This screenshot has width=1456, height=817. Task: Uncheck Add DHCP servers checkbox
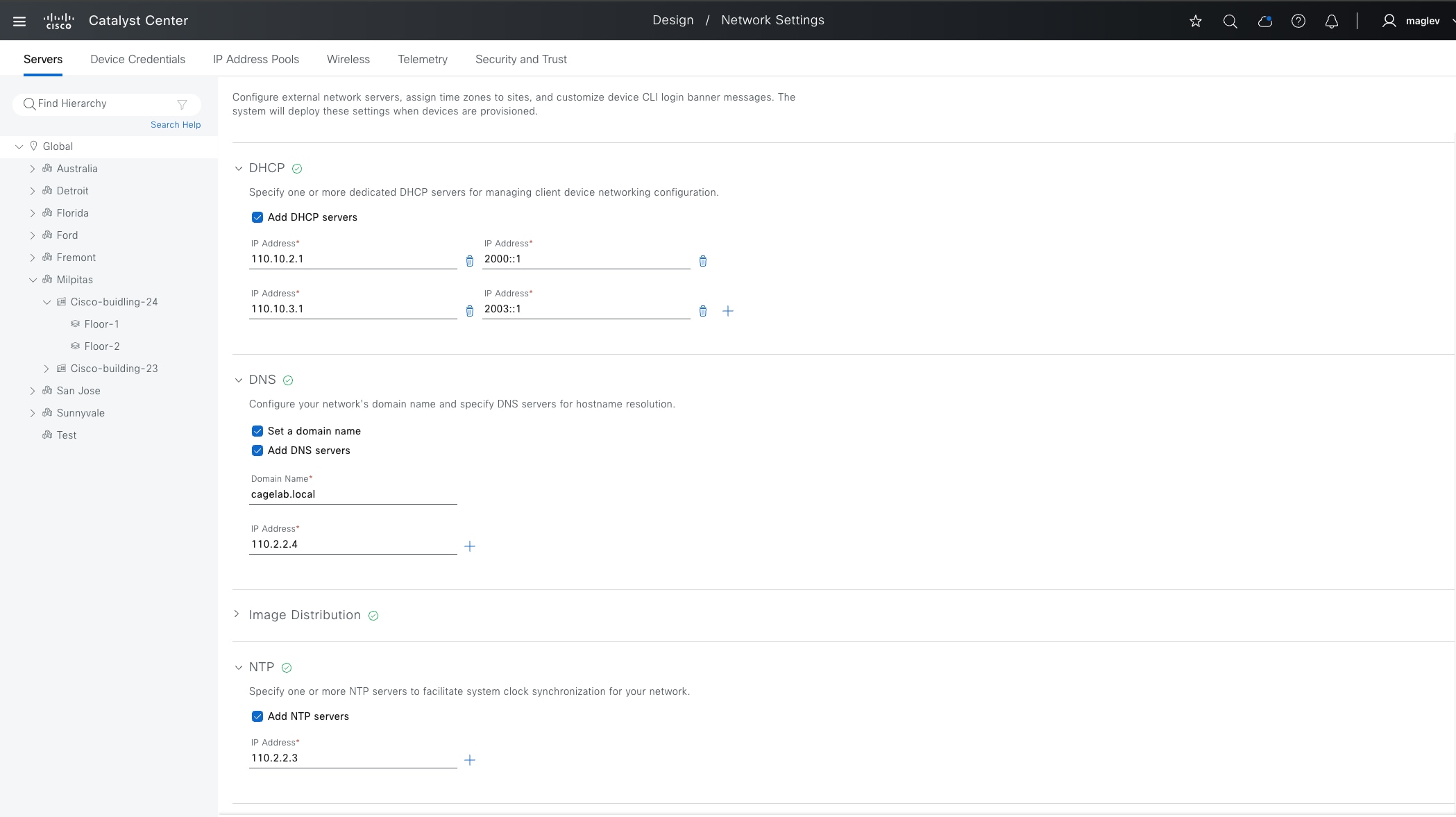point(257,217)
